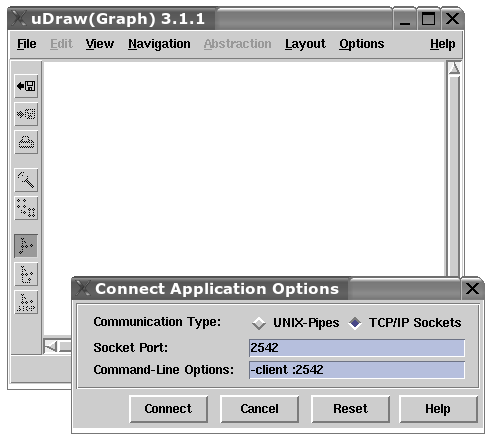Screen dimensions: 491x441
Task: Click Cancel in Connect Application Options
Action: tap(259, 409)
